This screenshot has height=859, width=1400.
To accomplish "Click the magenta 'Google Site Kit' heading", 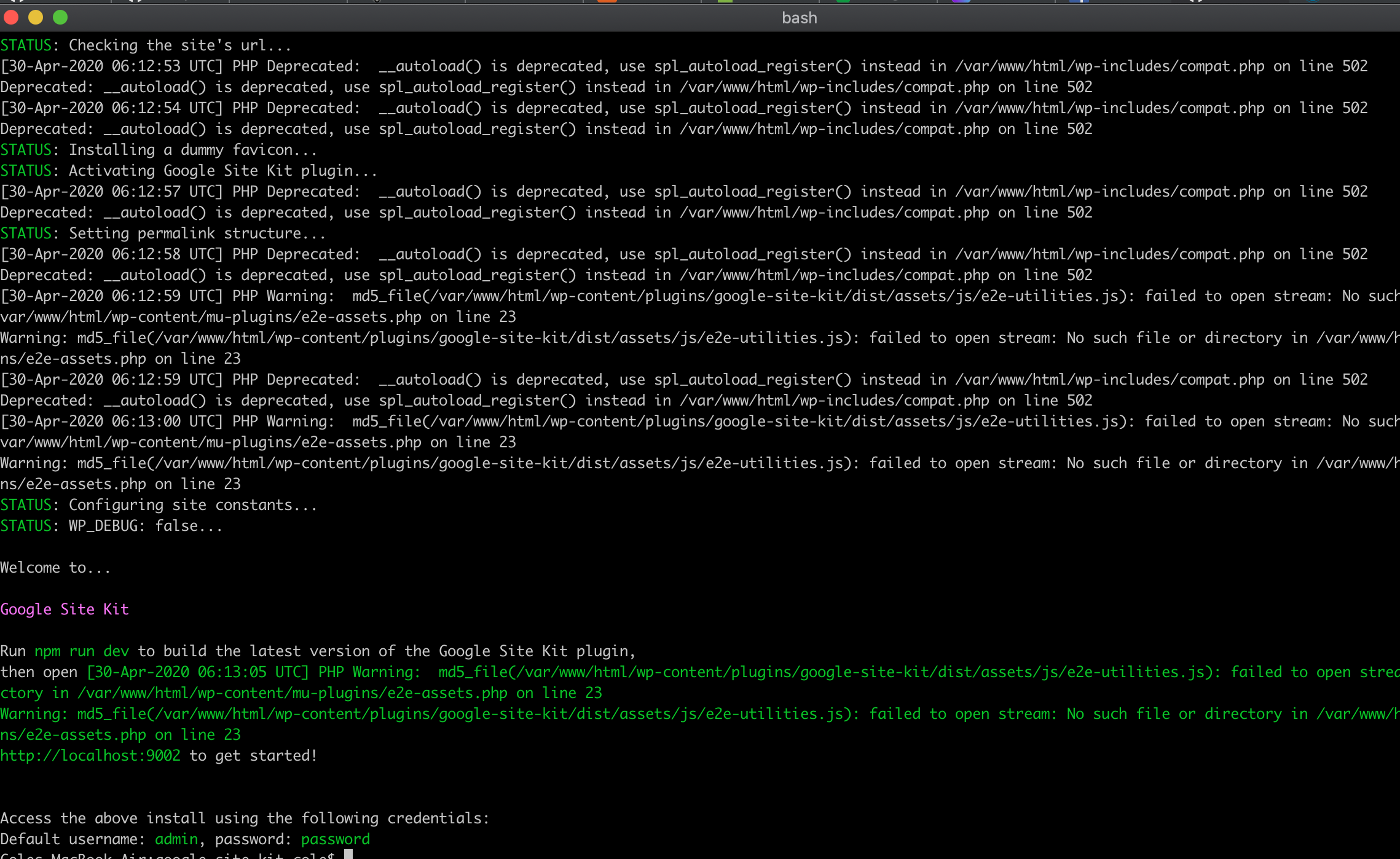I will point(65,610).
